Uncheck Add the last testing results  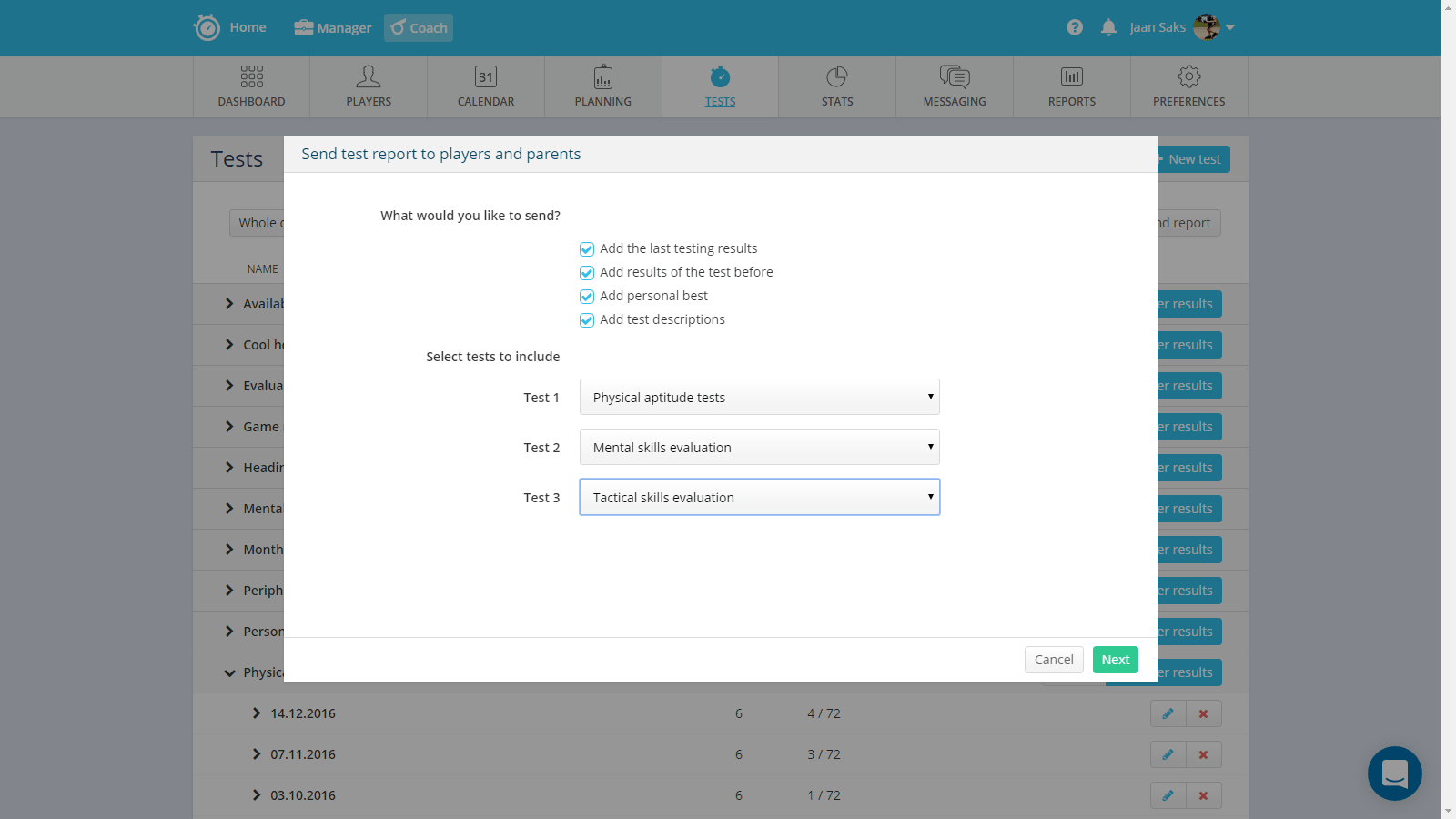pos(587,249)
